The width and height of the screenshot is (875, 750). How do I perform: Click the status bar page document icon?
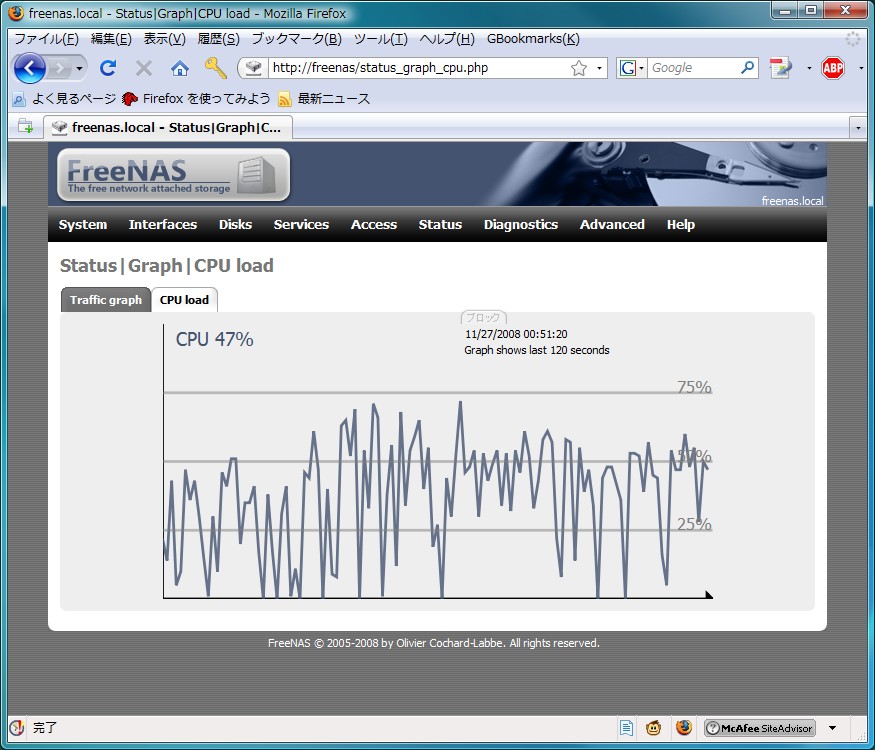pyautogui.click(x=627, y=728)
